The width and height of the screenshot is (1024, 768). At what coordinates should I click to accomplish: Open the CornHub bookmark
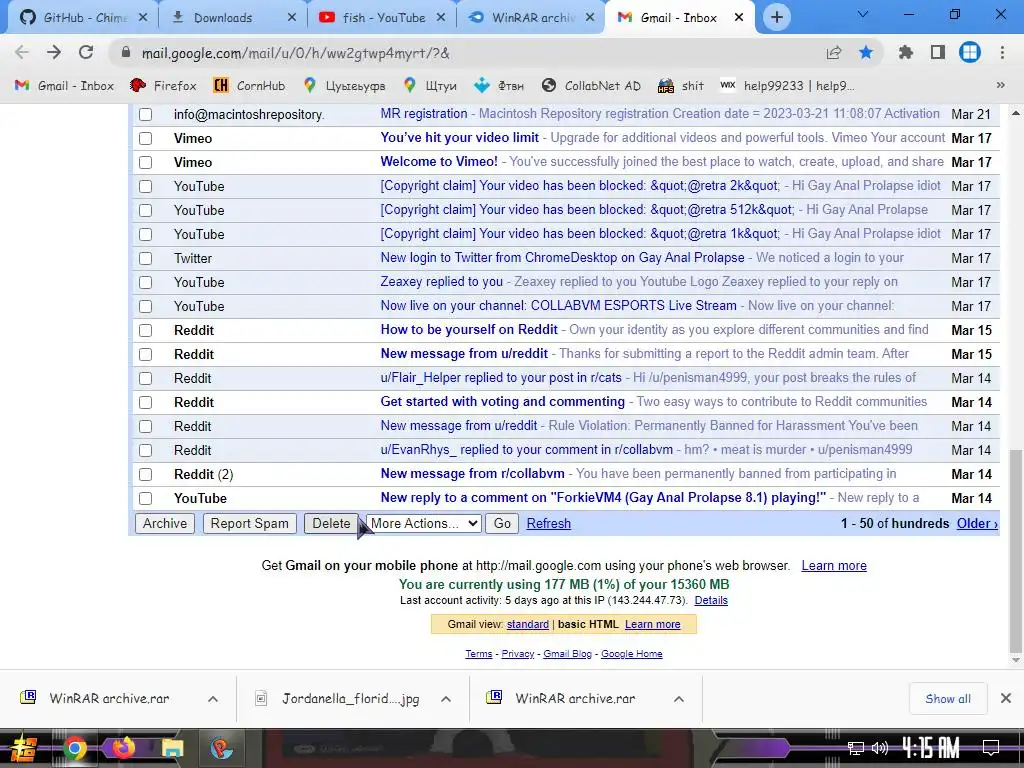(249, 86)
